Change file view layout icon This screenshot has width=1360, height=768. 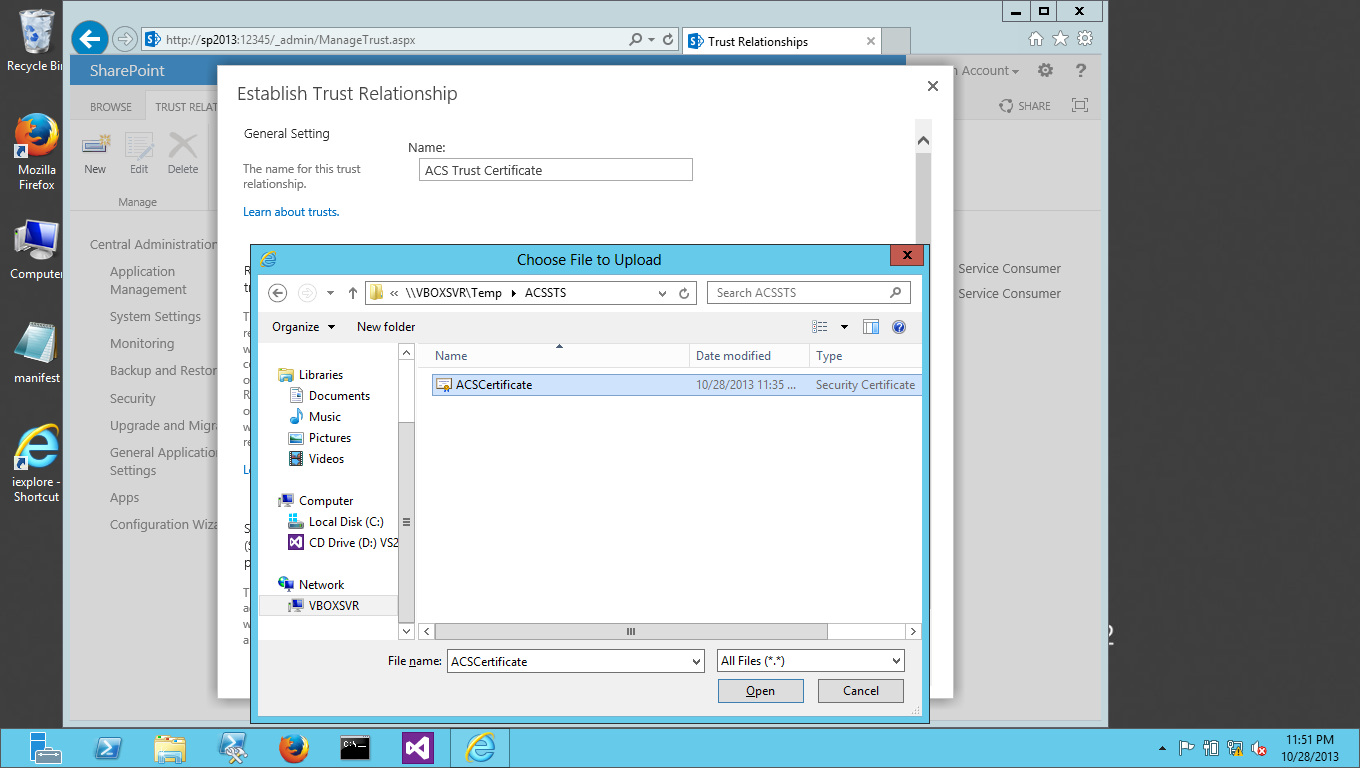[x=820, y=327]
